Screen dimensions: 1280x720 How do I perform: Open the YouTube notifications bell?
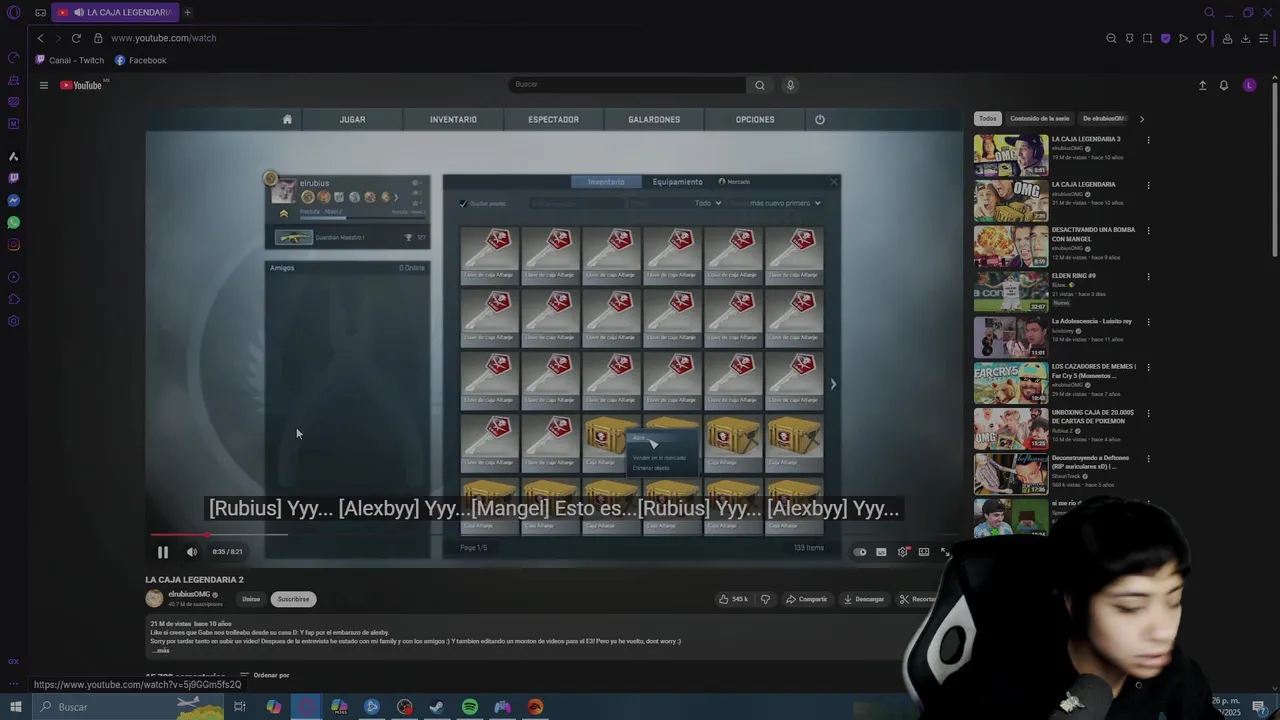[x=1223, y=85]
